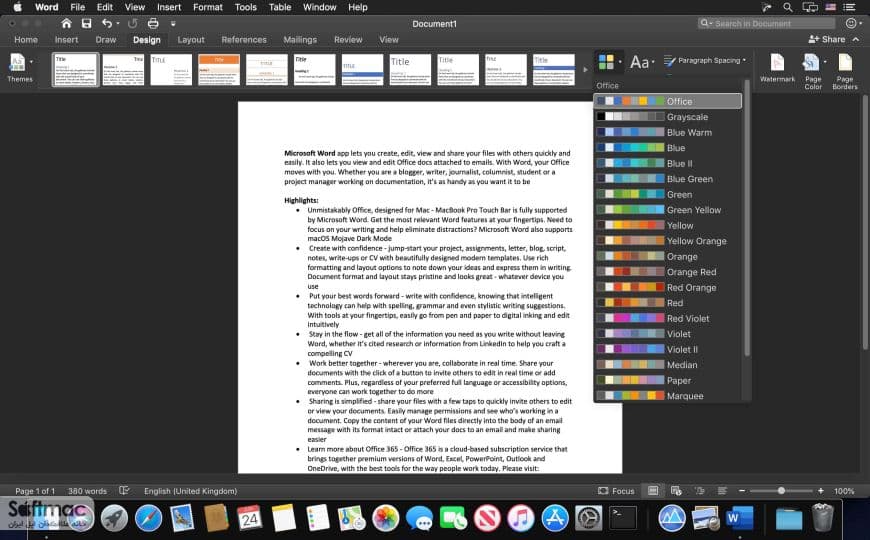Open the Layout ribbon tab

191,39
